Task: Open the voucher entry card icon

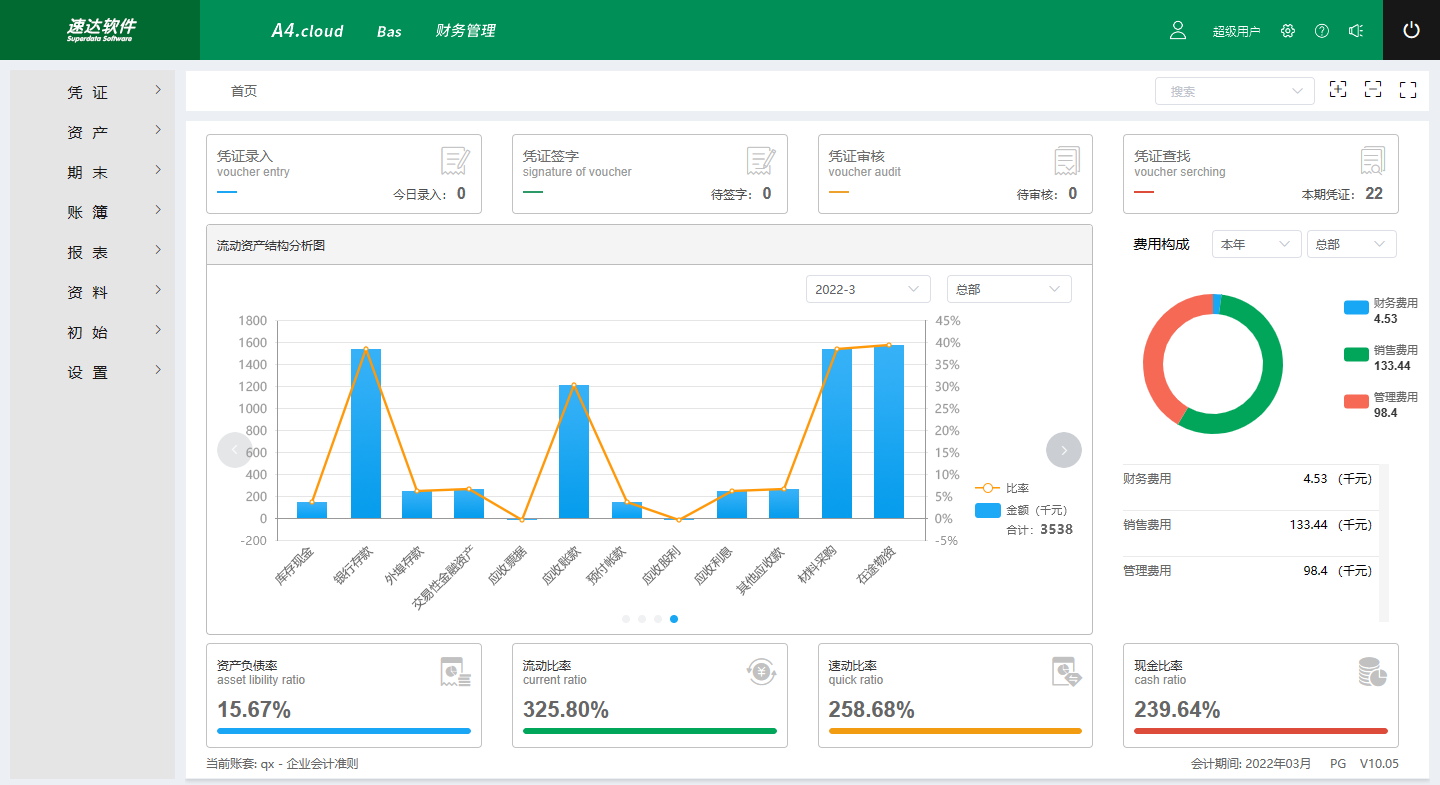Action: (x=455, y=161)
